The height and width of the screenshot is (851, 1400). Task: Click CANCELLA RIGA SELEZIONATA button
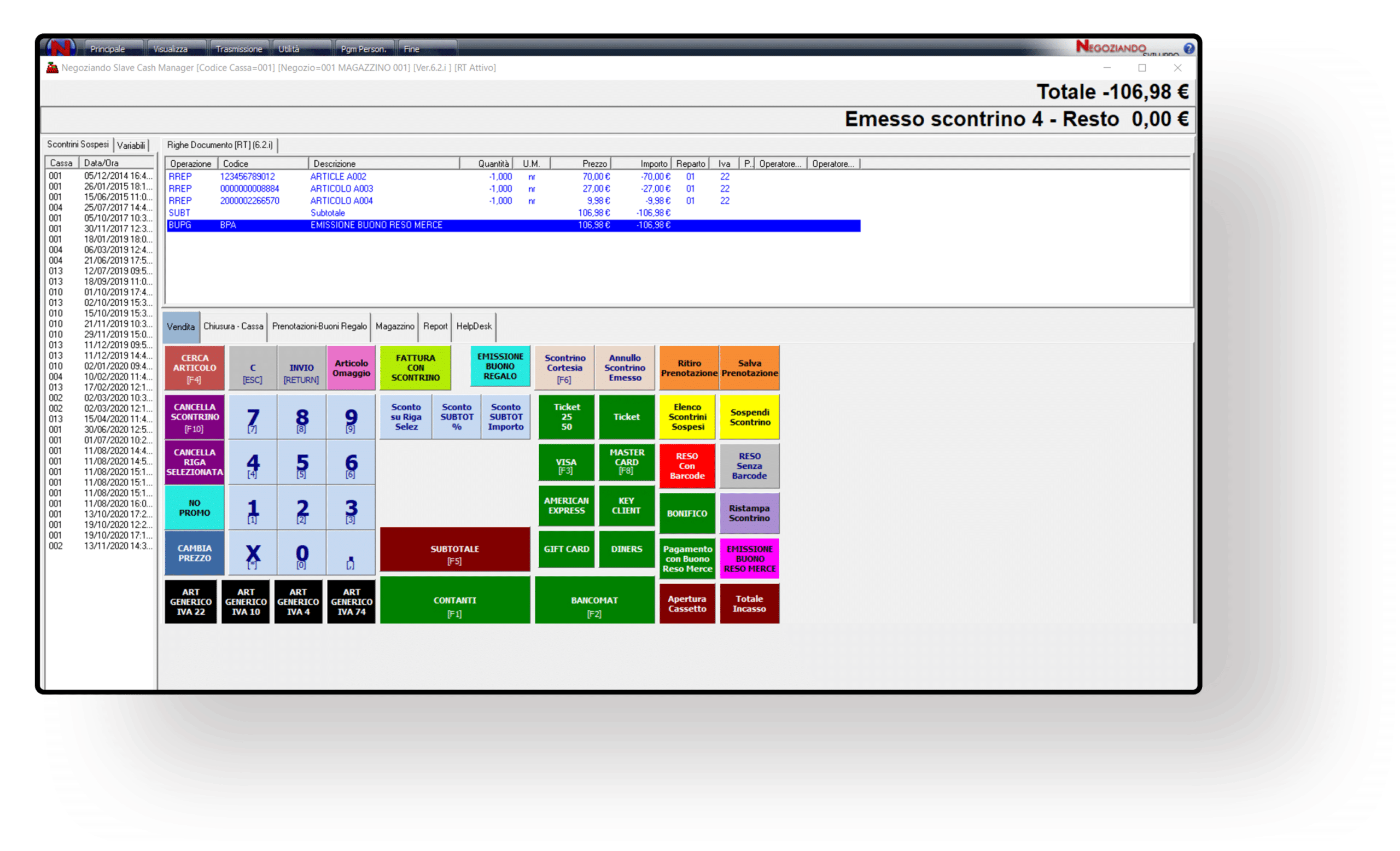[194, 462]
